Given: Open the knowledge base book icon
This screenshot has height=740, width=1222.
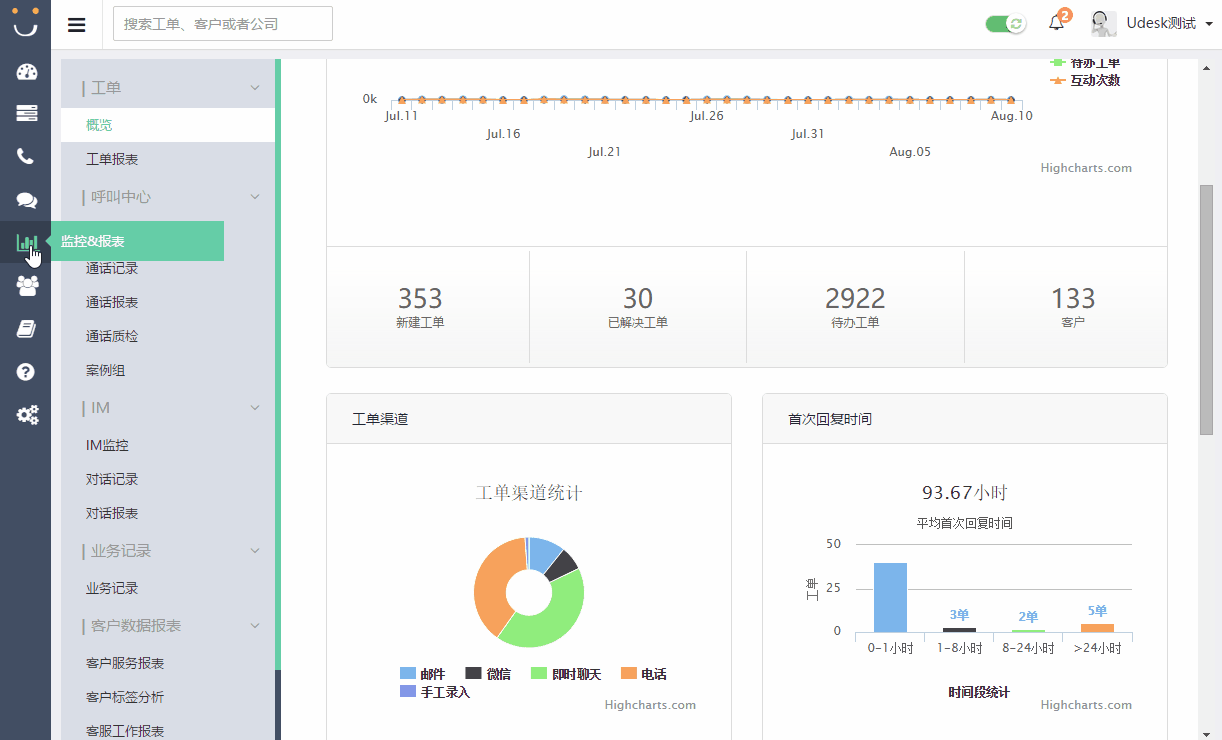Looking at the screenshot, I should (x=27, y=329).
